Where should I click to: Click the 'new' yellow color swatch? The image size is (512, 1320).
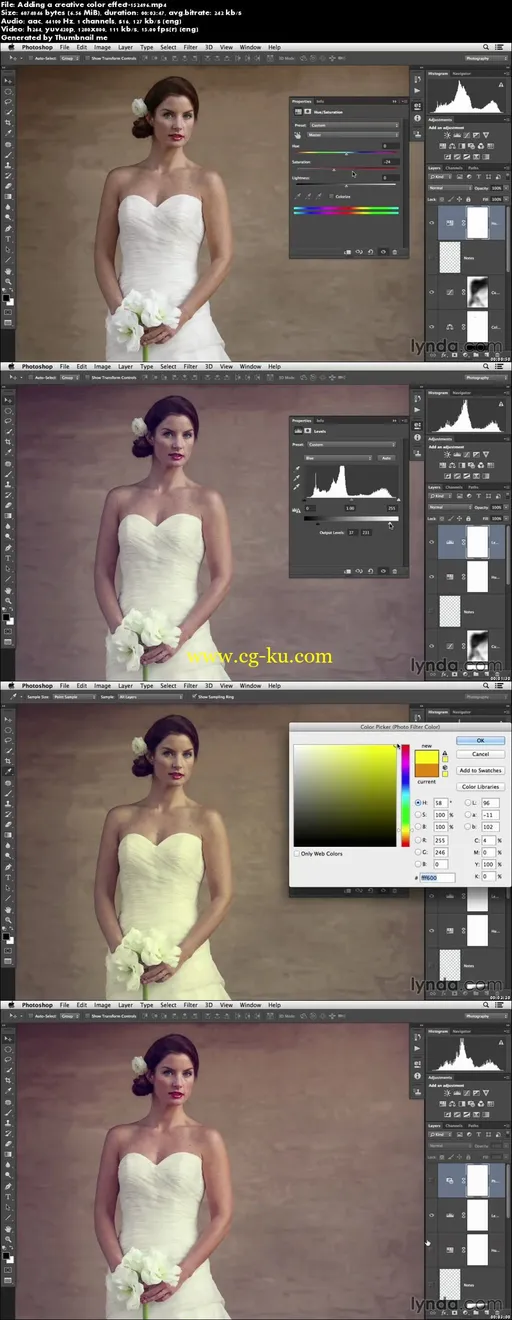coord(427,756)
